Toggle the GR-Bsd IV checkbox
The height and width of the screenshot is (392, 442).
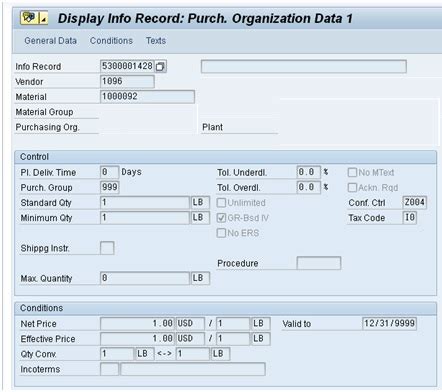point(221,218)
